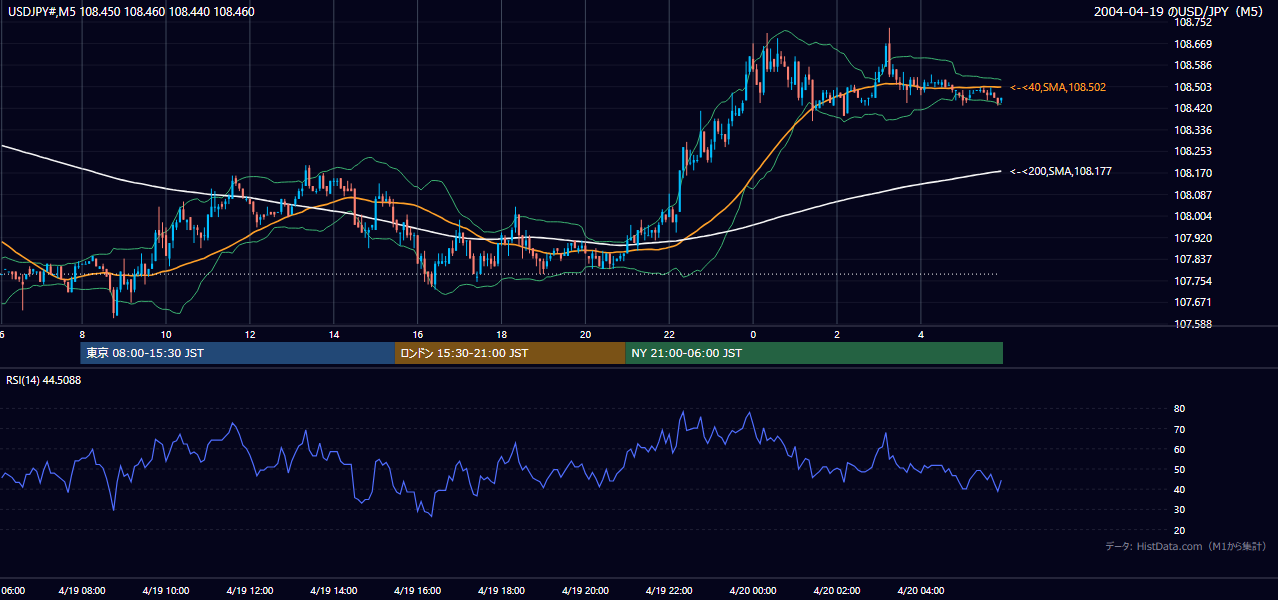Screen dimensions: 1278x600
Task: Click the 4/19 22:00 time axis label
Action: 669,590
